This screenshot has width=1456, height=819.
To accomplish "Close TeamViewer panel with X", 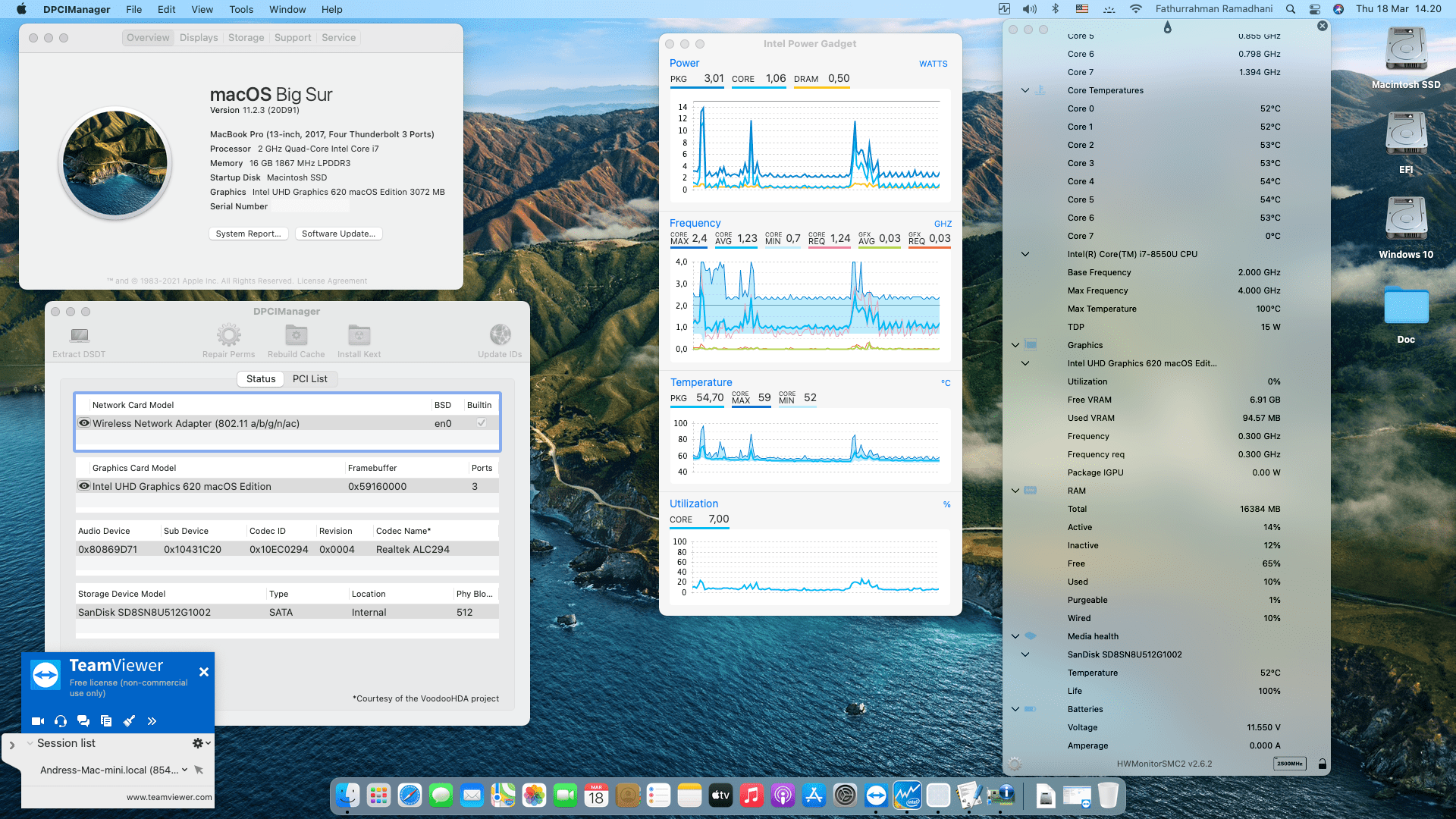I will [x=203, y=672].
